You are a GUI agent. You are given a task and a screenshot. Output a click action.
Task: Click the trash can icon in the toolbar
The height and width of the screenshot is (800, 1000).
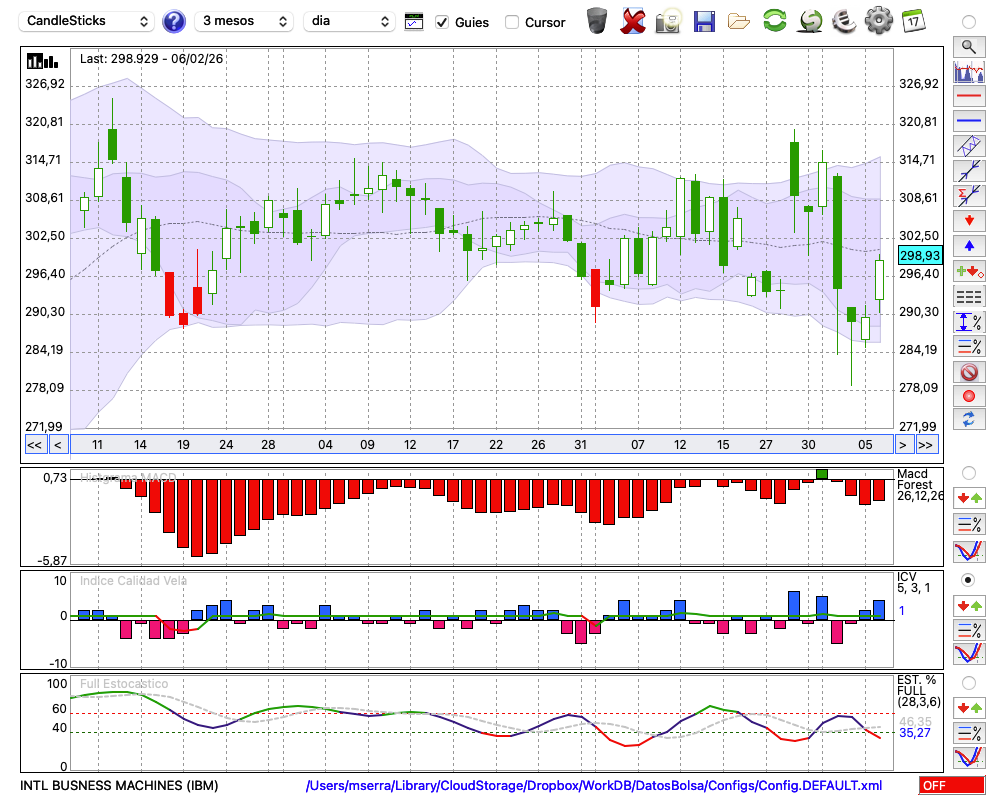click(597, 20)
